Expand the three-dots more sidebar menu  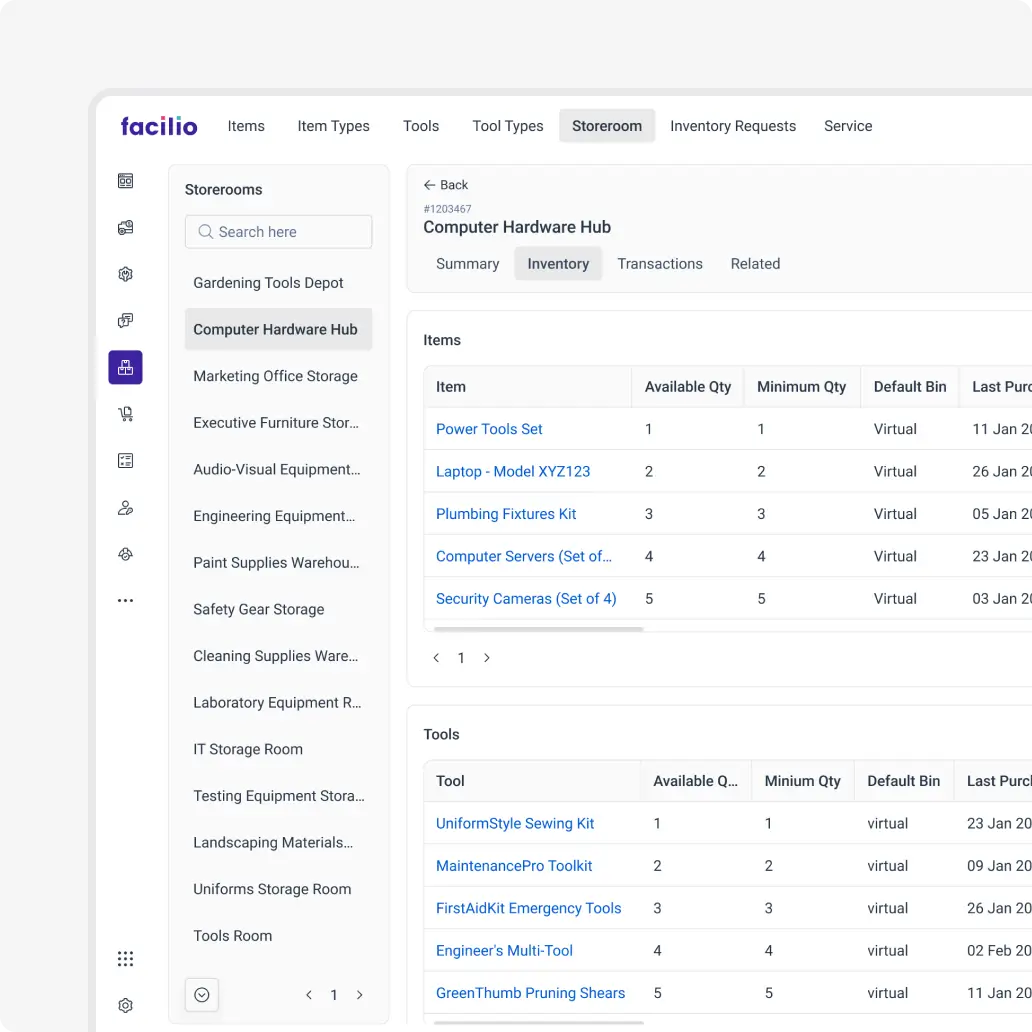click(125, 601)
